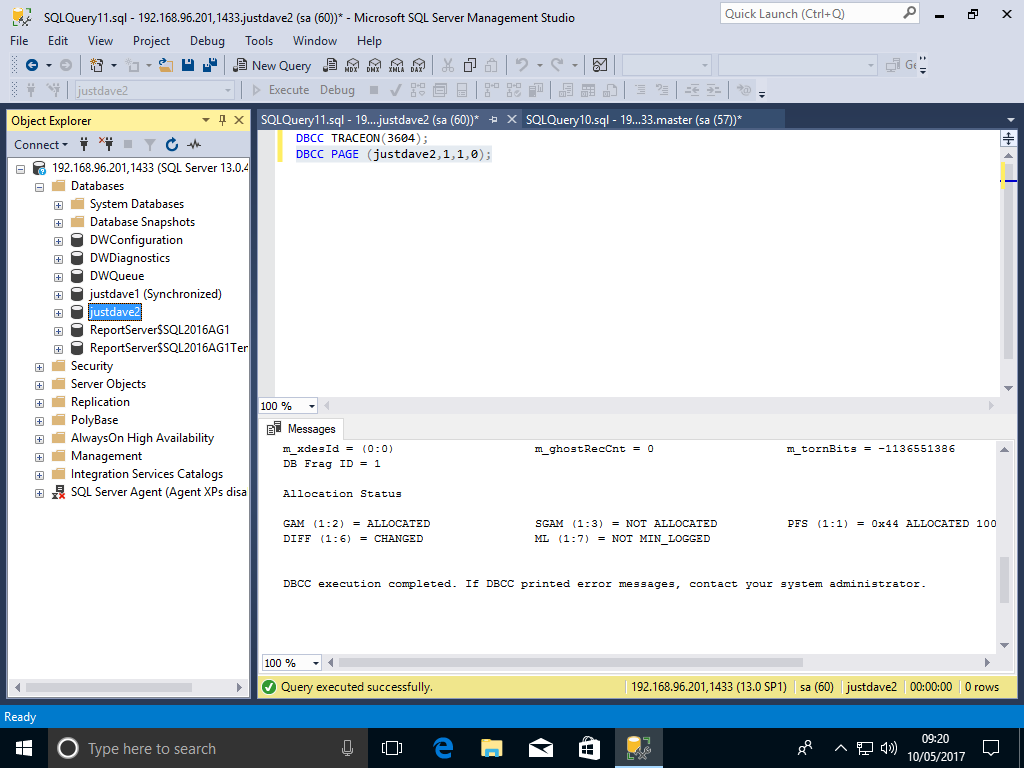Click the Open File folder icon

click(164, 65)
